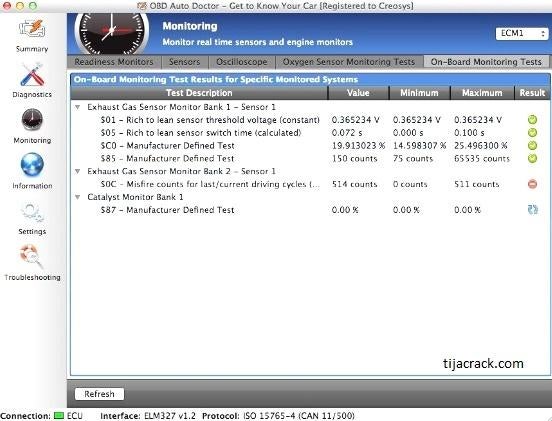
Task: Sort by Maximum column header
Action: pos(482,93)
